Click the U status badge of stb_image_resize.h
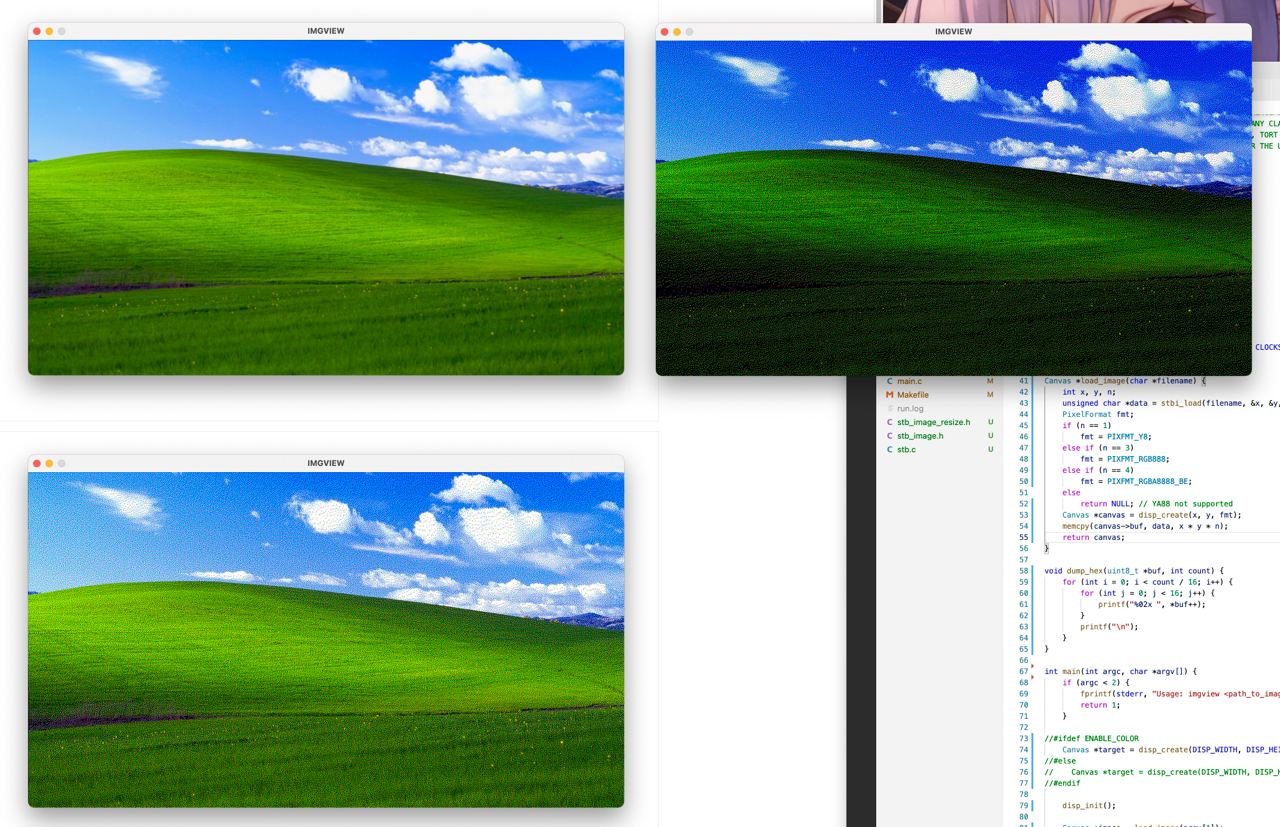 click(990, 422)
